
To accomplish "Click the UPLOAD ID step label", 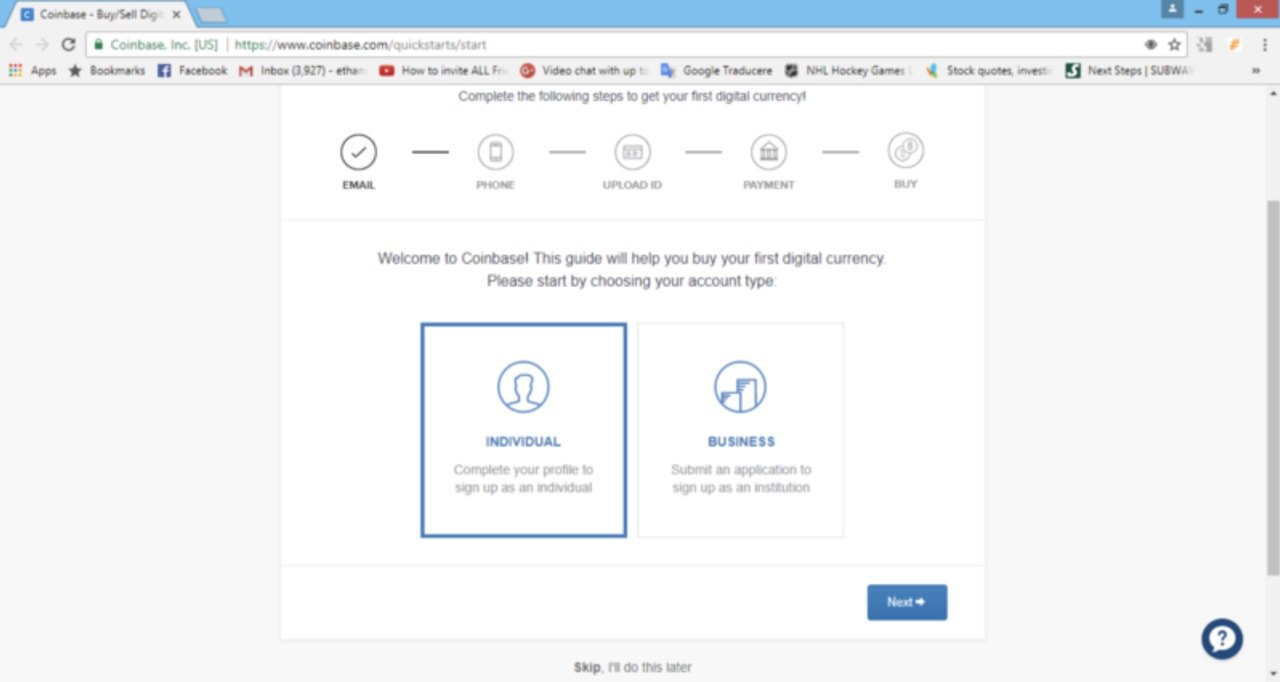I will (632, 186).
